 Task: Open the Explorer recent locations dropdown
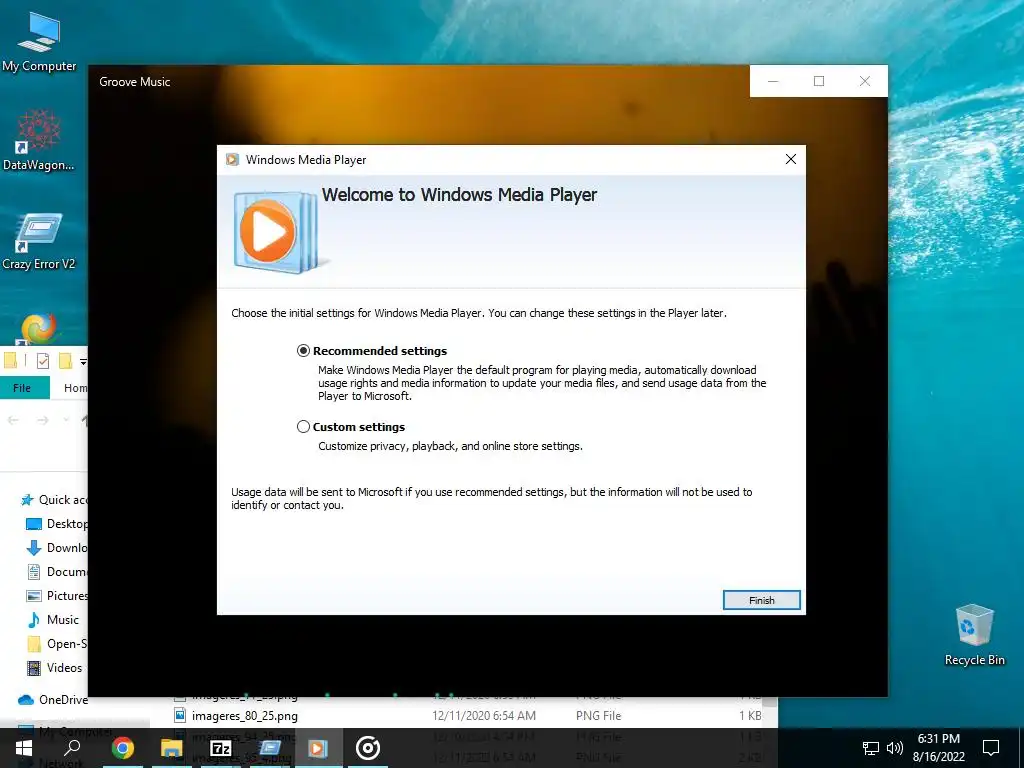point(66,420)
